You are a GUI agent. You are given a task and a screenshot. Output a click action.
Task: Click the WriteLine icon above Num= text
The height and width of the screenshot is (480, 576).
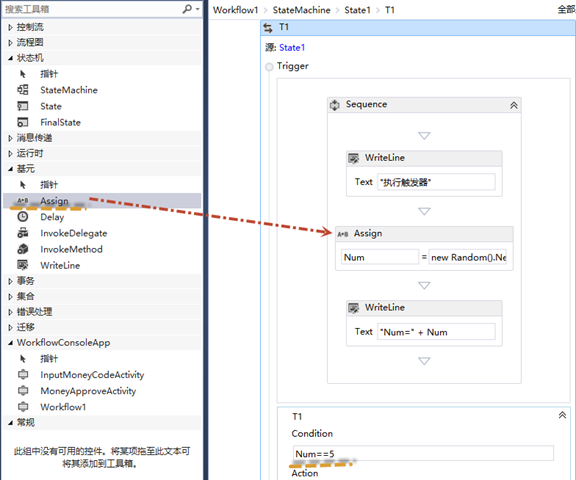353,308
